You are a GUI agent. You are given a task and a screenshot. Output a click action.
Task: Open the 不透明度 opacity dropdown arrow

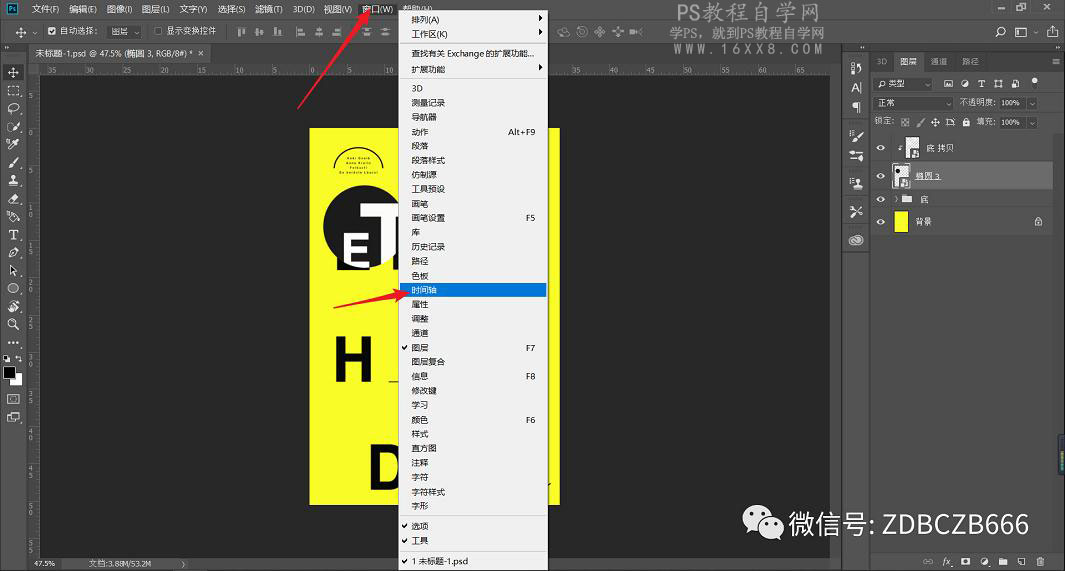[1032, 103]
